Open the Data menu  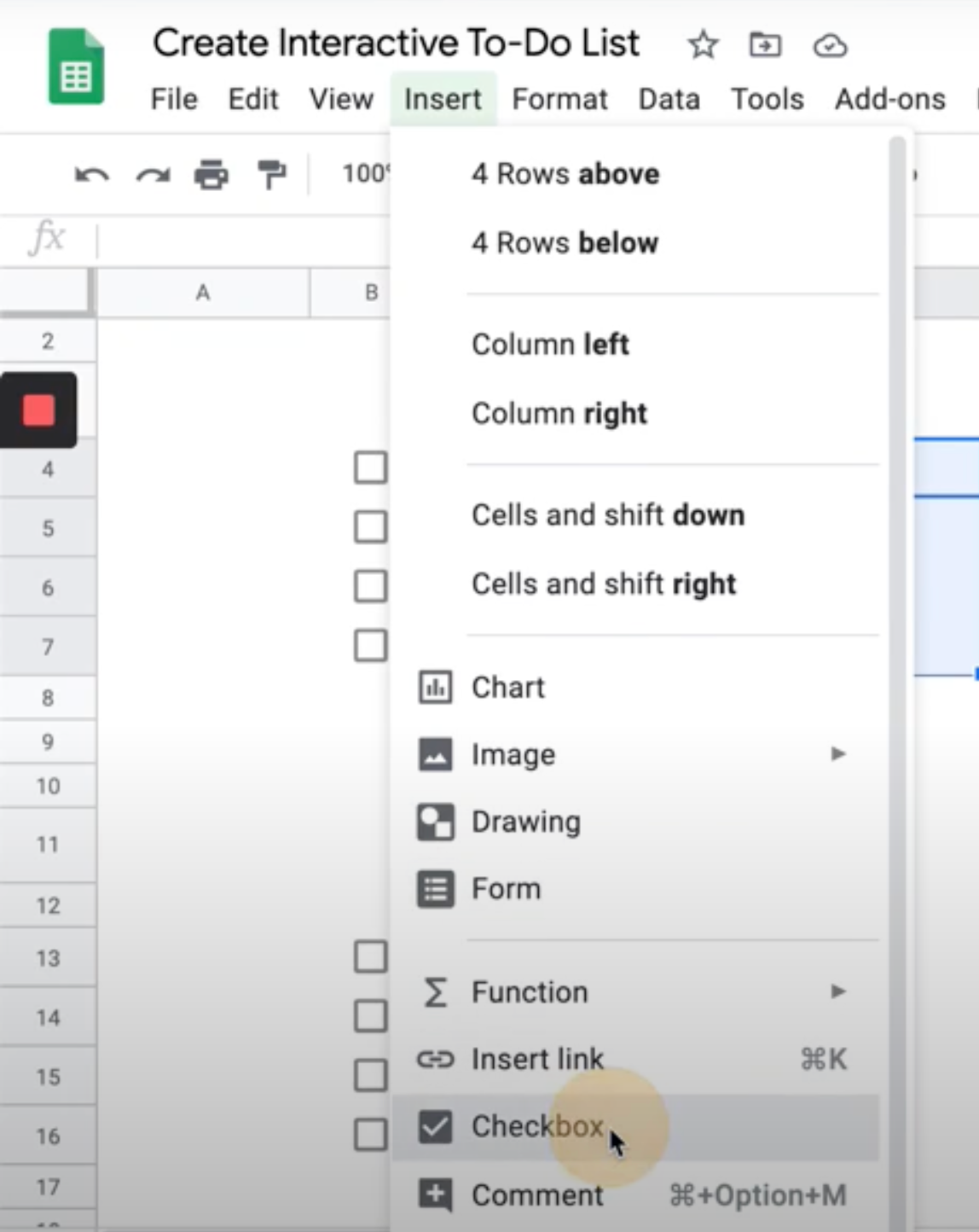click(669, 100)
